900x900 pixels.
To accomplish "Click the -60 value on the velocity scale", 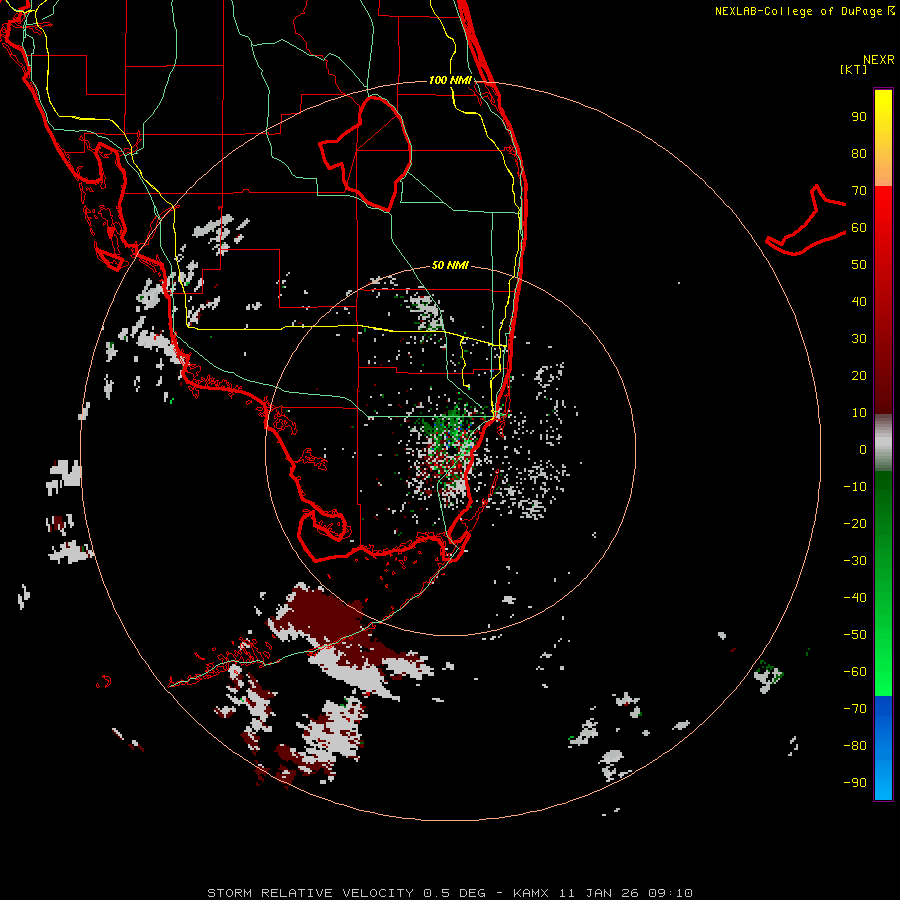I will (x=855, y=672).
